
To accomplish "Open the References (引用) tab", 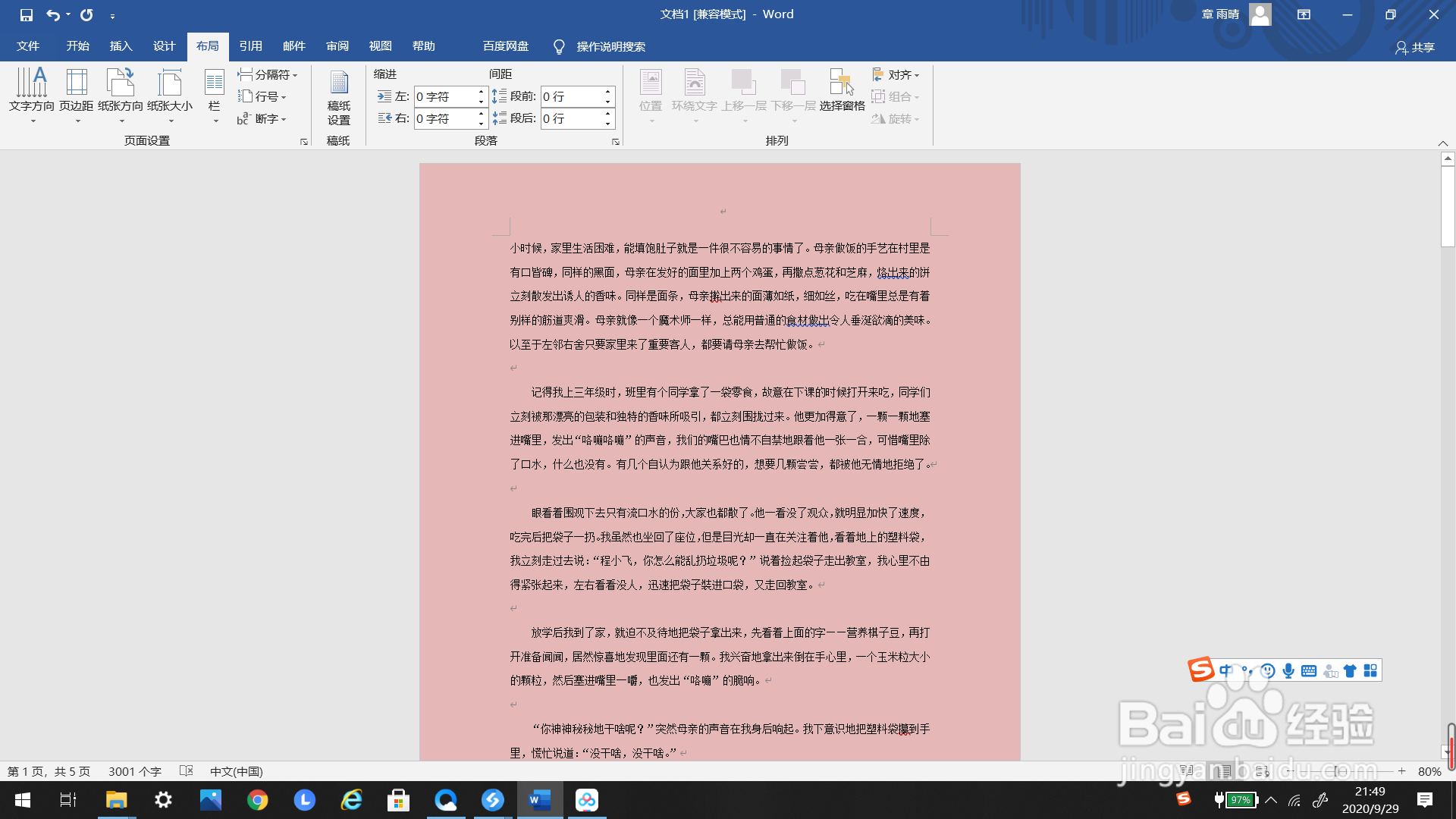I will pos(250,46).
